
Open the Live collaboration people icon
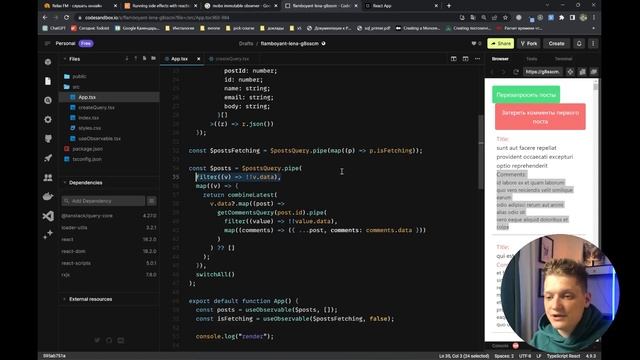pos(48,177)
